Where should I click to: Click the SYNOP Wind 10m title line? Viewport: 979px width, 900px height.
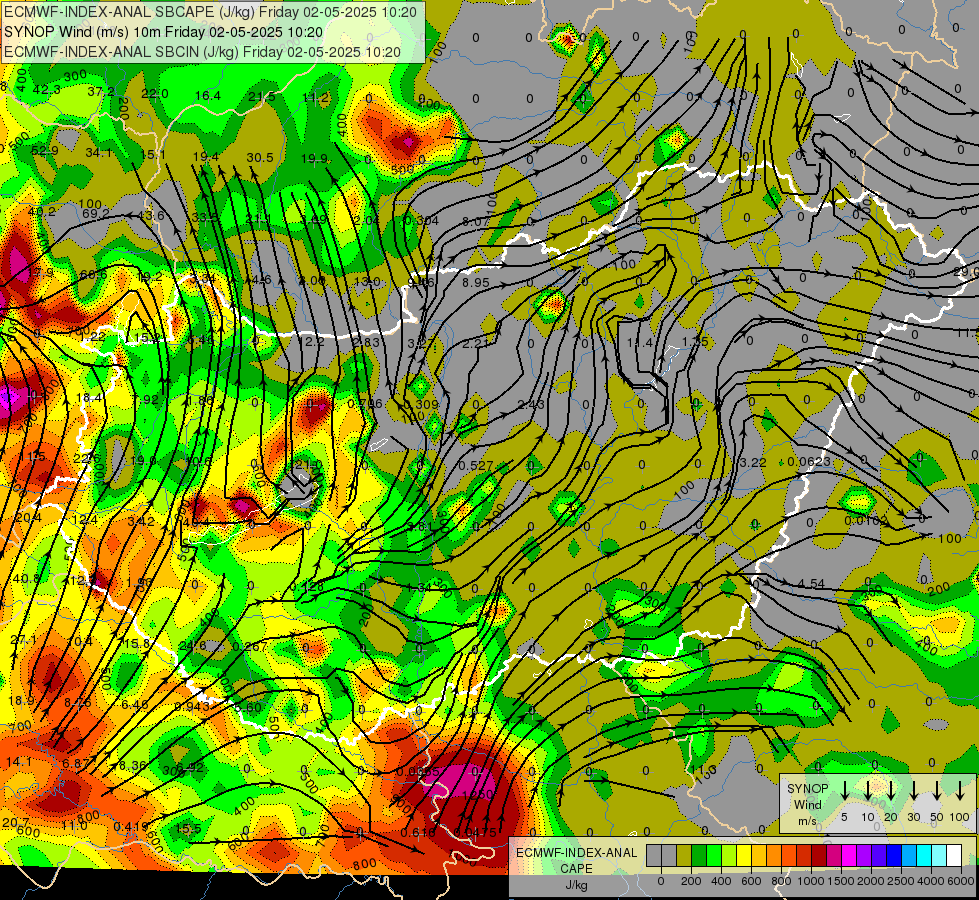pyautogui.click(x=163, y=32)
